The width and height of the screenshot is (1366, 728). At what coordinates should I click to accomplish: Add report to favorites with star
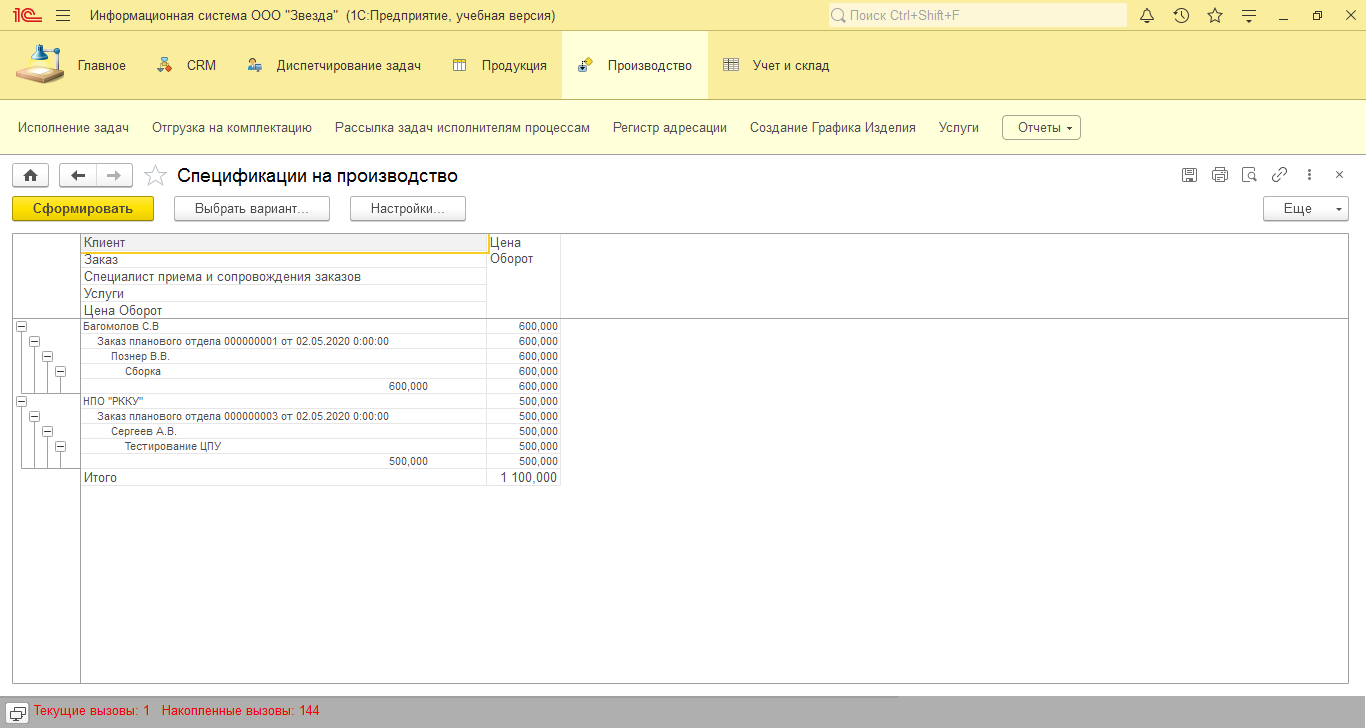click(155, 176)
